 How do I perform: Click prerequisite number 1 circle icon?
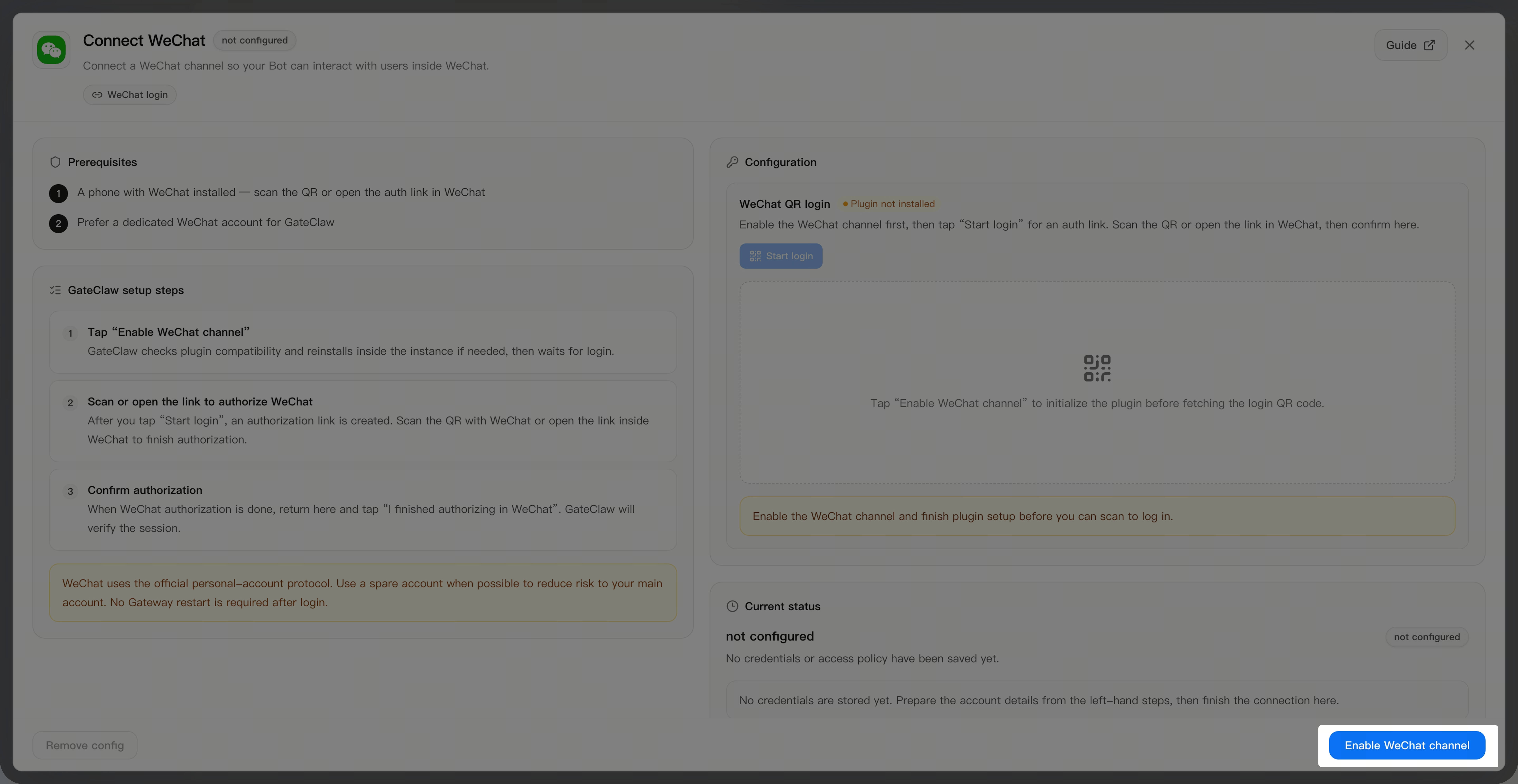coord(58,193)
